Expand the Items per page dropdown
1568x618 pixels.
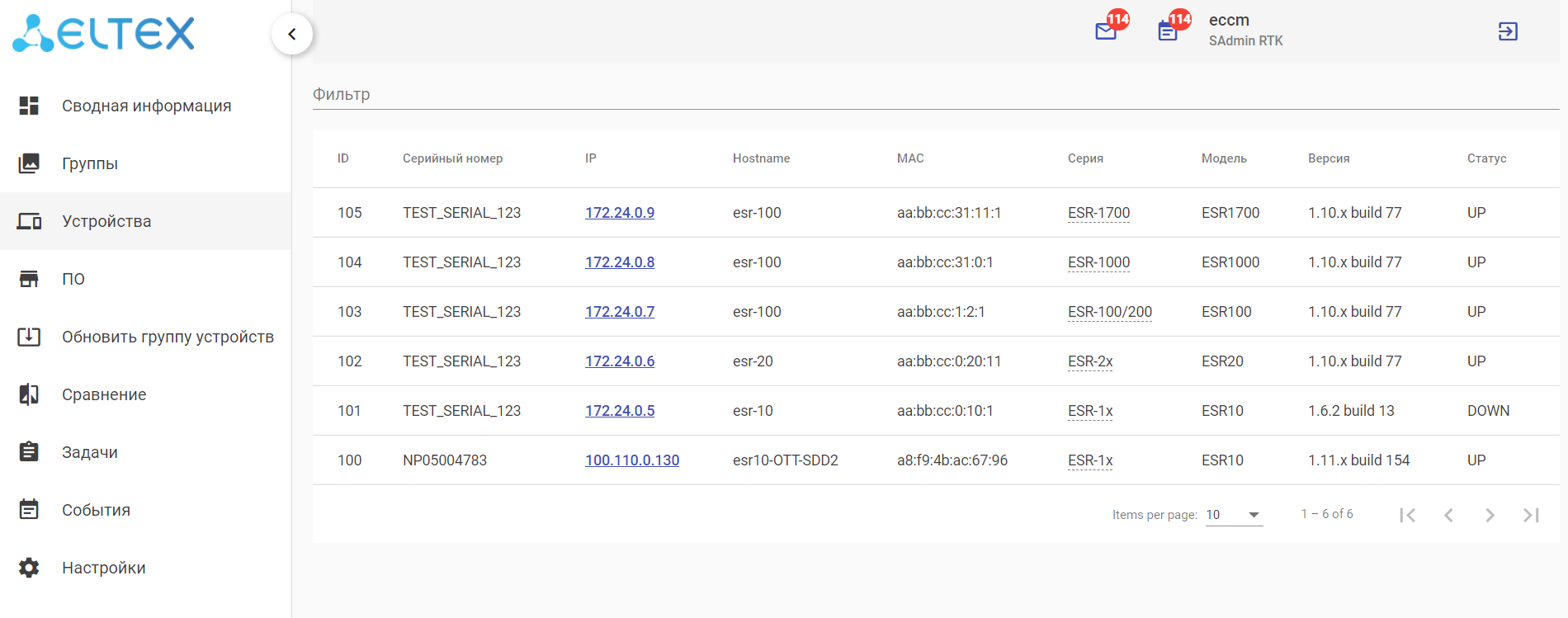click(x=1234, y=515)
